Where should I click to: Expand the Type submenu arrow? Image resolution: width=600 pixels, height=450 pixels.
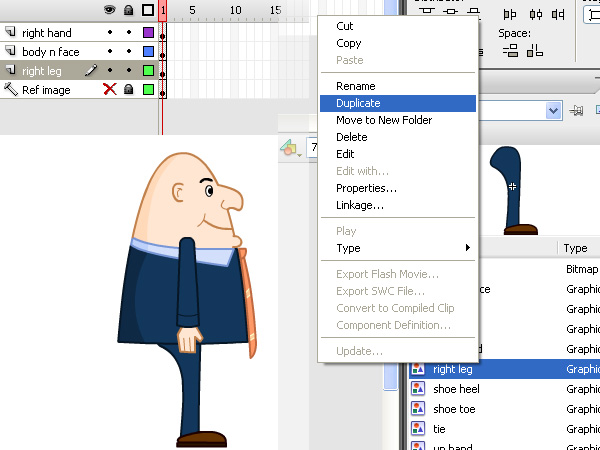(x=468, y=248)
